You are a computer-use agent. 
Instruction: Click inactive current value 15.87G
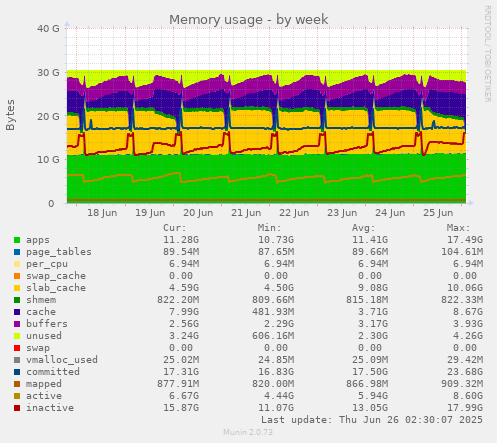(181, 408)
